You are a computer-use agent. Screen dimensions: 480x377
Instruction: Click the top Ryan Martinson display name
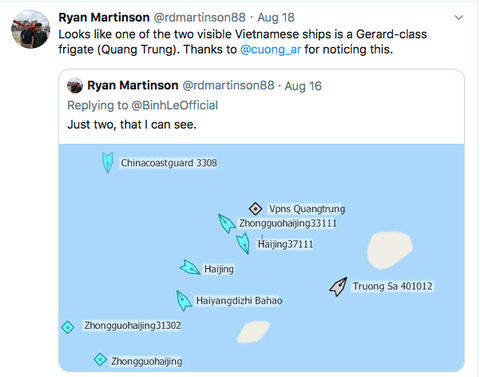click(104, 17)
